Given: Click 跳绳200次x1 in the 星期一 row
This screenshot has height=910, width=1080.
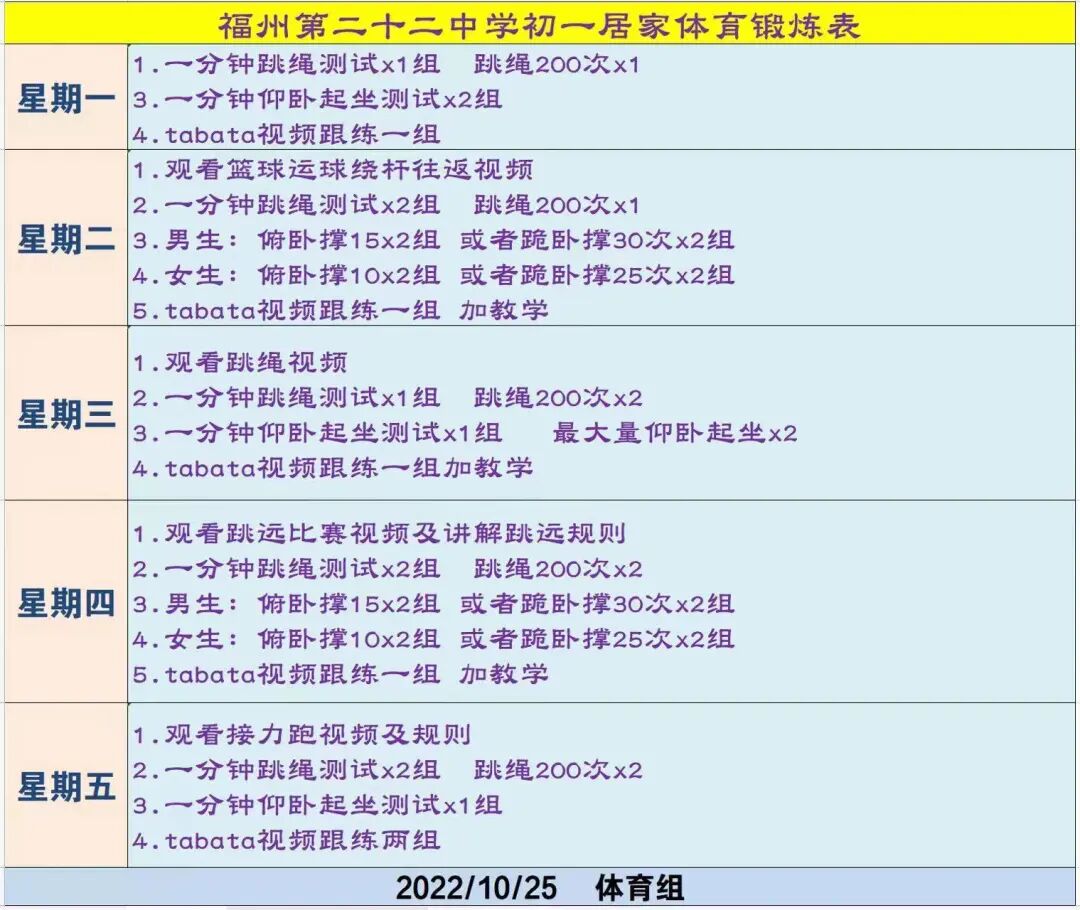Looking at the screenshot, I should [x=557, y=64].
